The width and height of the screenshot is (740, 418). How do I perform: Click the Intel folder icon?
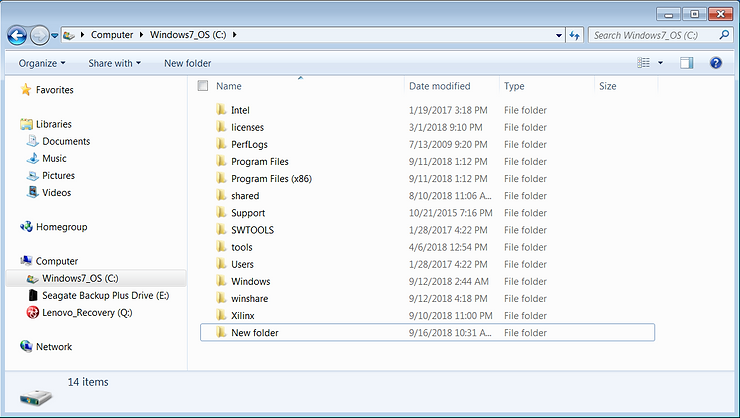click(x=221, y=109)
